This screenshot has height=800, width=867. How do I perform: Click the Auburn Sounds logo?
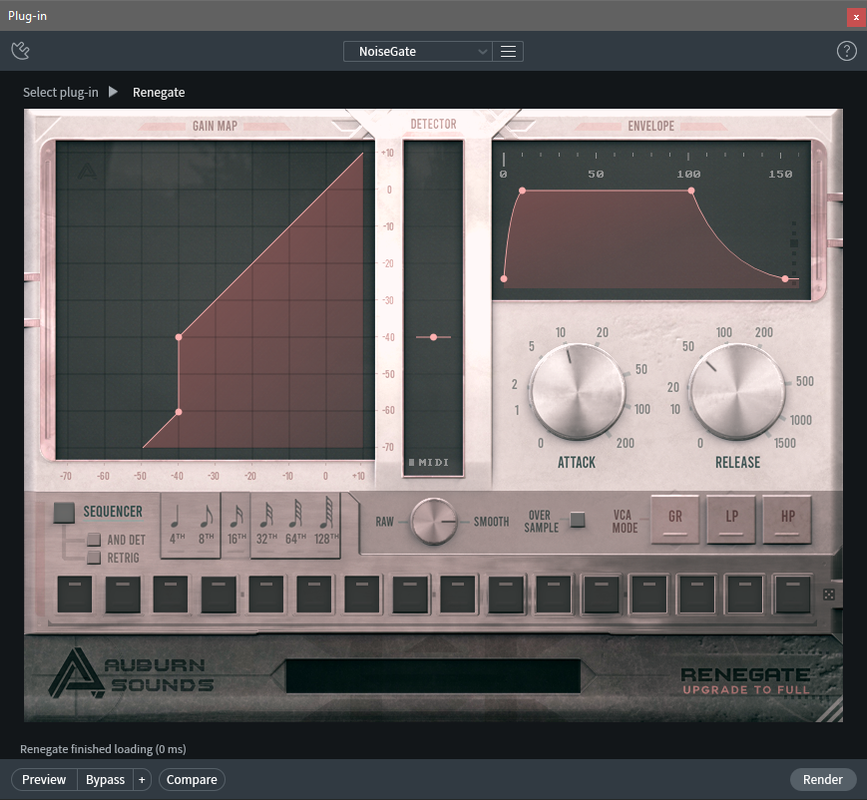tap(132, 673)
